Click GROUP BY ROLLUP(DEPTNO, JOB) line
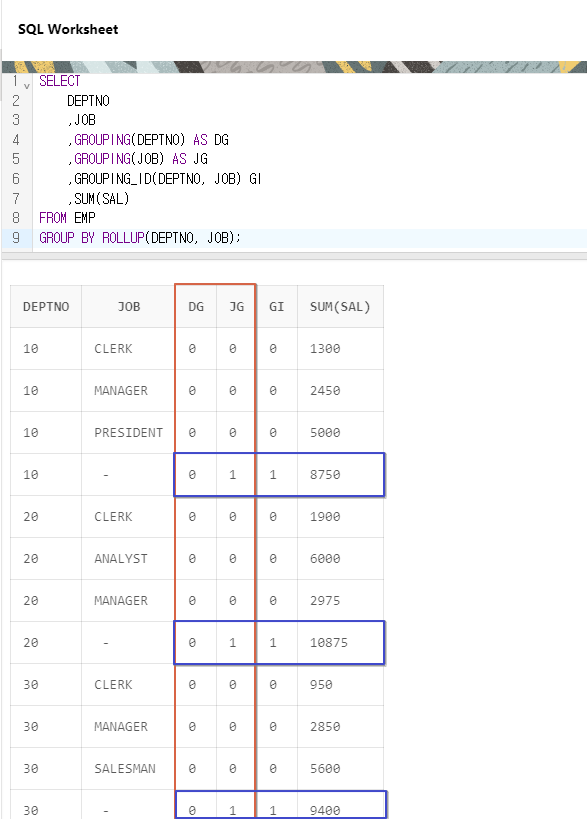This screenshot has height=819, width=587. [x=140, y=238]
